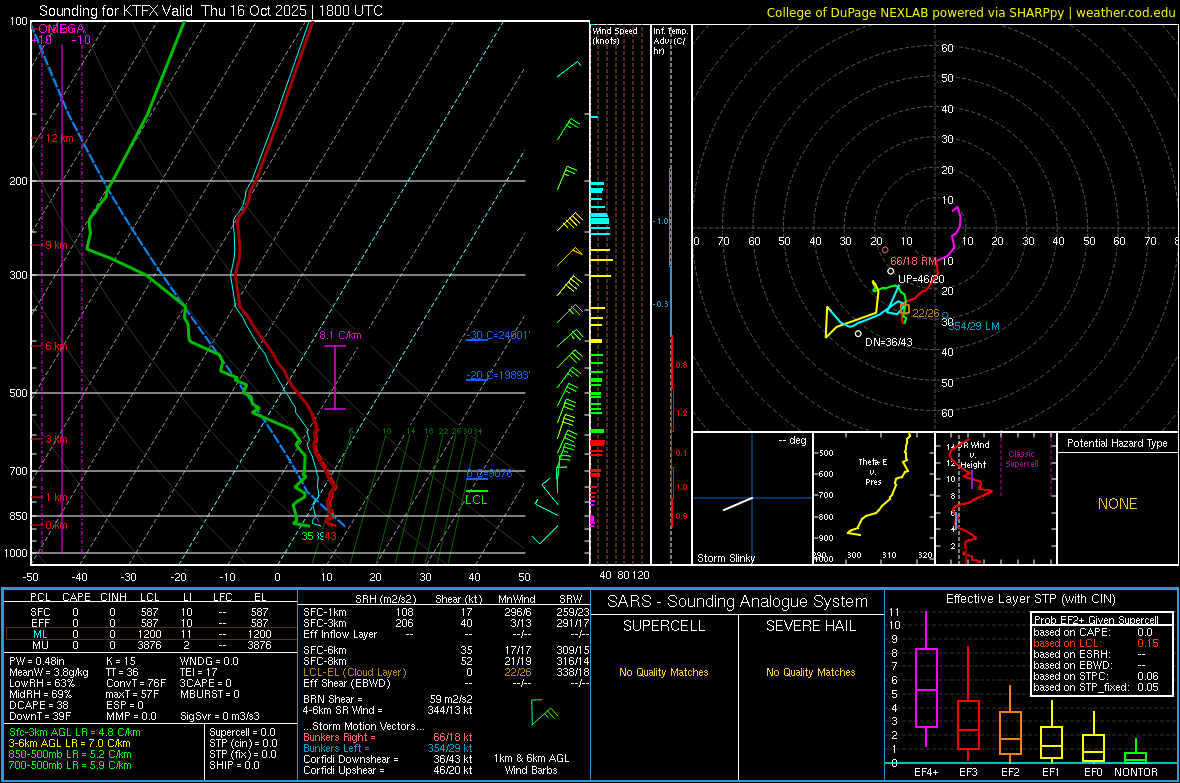Click the blue 'Bunkers Left =' line
Viewport: 1180px width, 783px height.
[x=388, y=748]
